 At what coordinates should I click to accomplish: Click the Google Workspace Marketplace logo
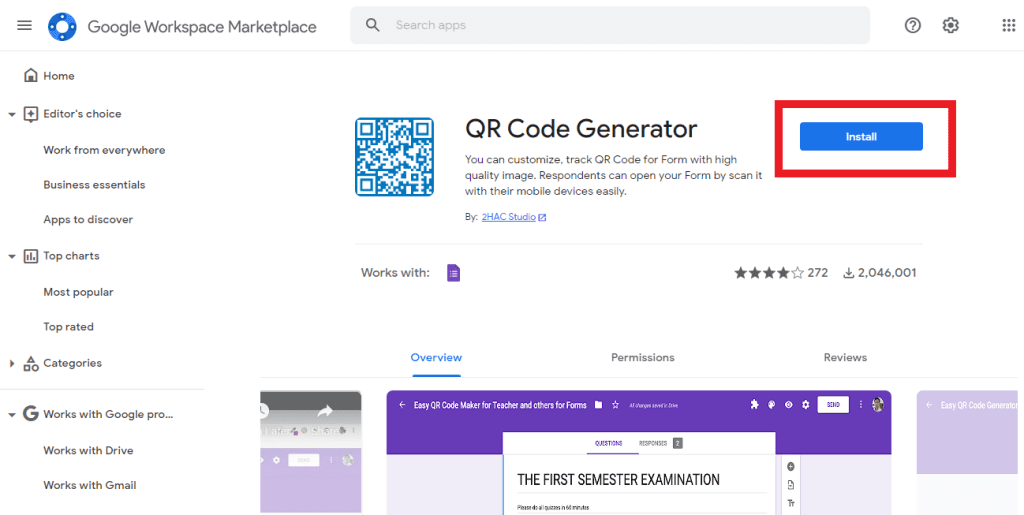click(62, 27)
